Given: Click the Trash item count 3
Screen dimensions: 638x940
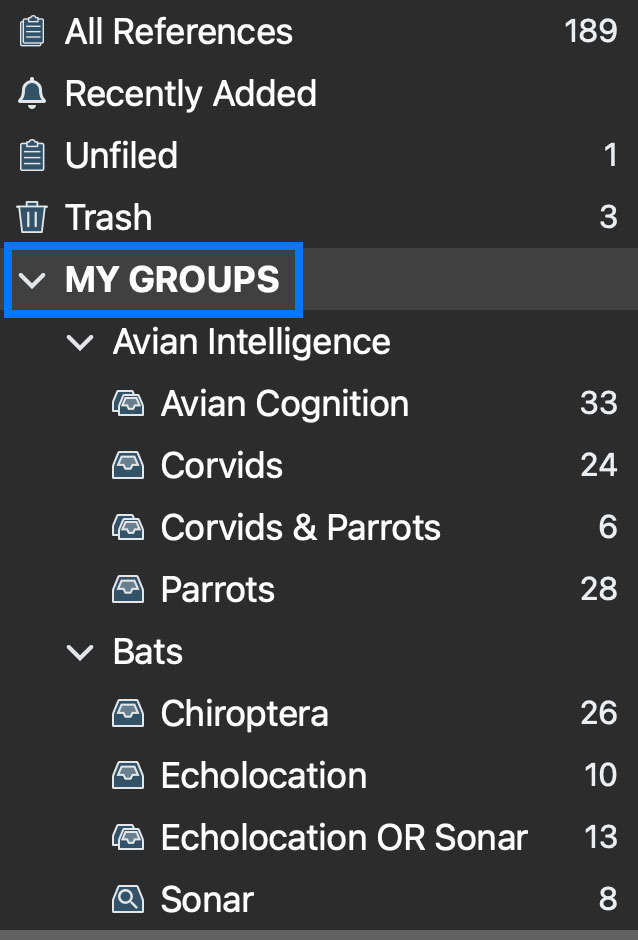Looking at the screenshot, I should [608, 217].
